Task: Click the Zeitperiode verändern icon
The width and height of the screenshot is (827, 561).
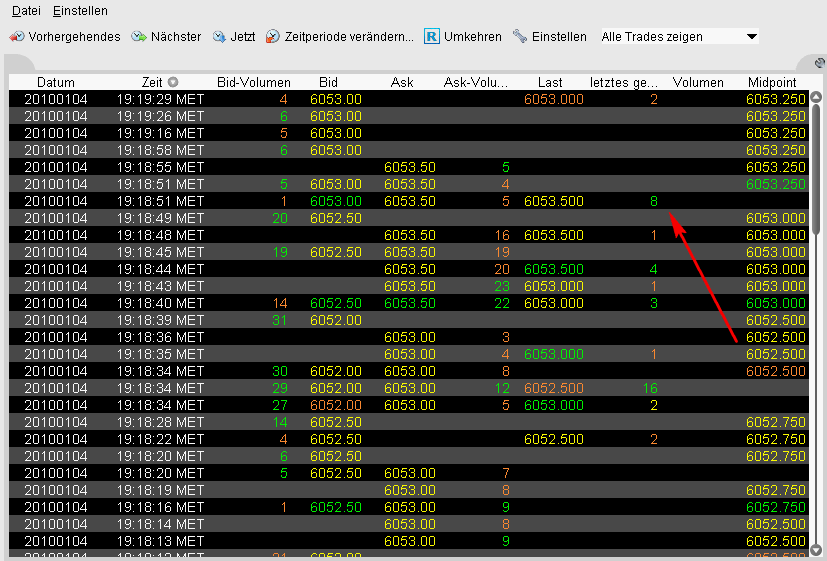Action: point(273,36)
